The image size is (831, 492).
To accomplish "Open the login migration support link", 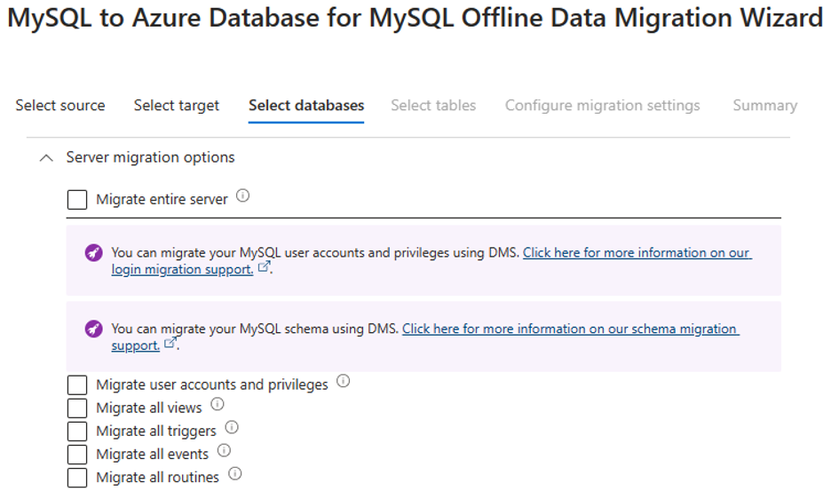I will (636, 253).
